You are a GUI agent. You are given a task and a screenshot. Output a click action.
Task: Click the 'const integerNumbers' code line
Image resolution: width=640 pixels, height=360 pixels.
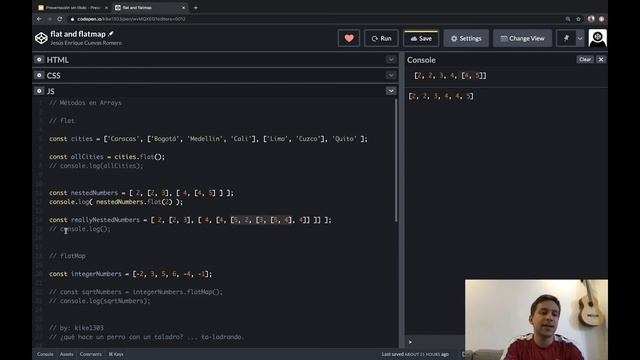[131, 274]
